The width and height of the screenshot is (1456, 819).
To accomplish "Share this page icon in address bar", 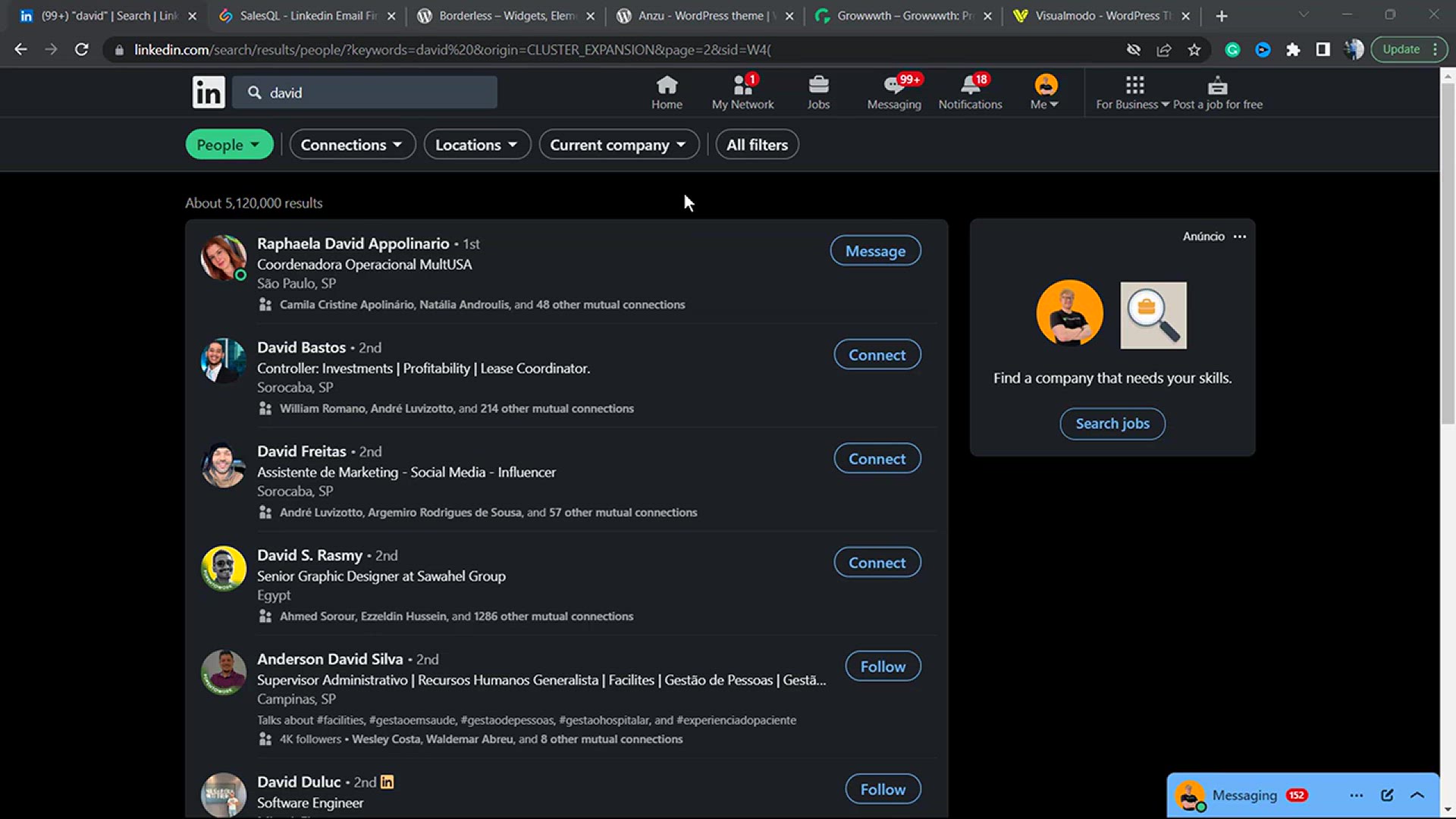I will 1163,49.
